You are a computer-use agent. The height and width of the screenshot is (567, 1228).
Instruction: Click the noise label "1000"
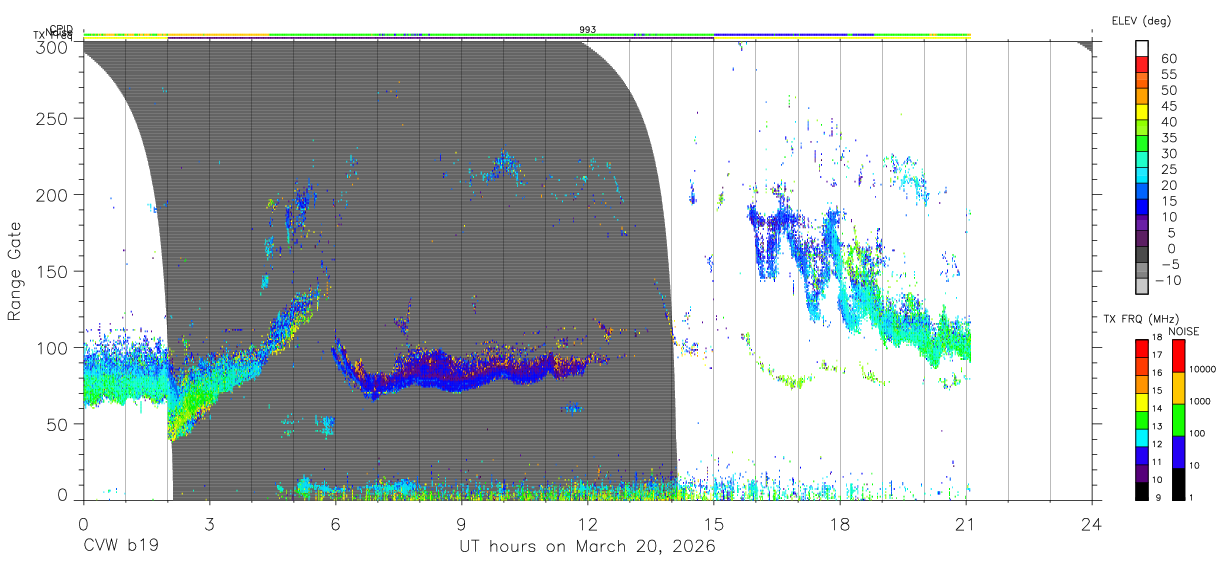pos(1201,401)
